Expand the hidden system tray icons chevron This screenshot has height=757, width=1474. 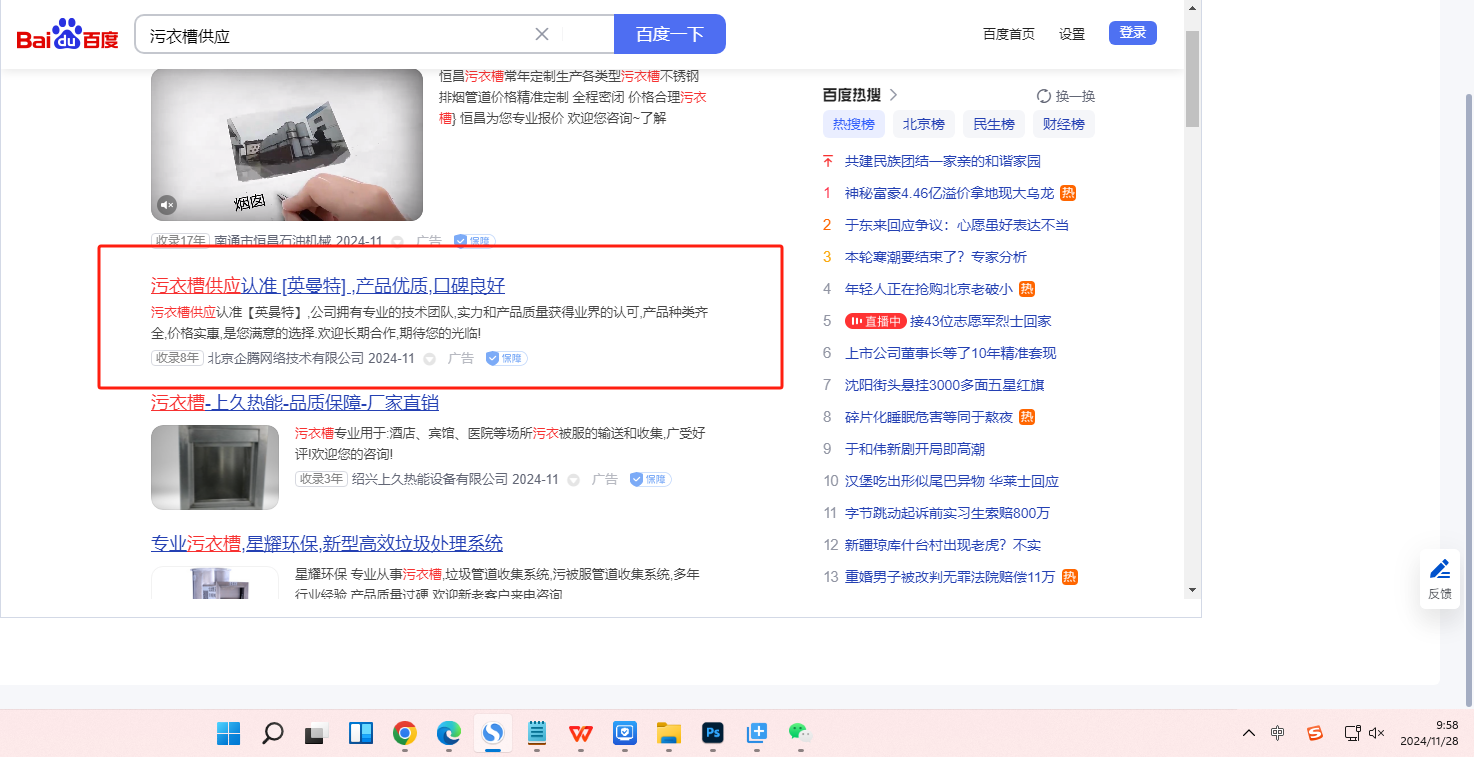coord(1248,734)
